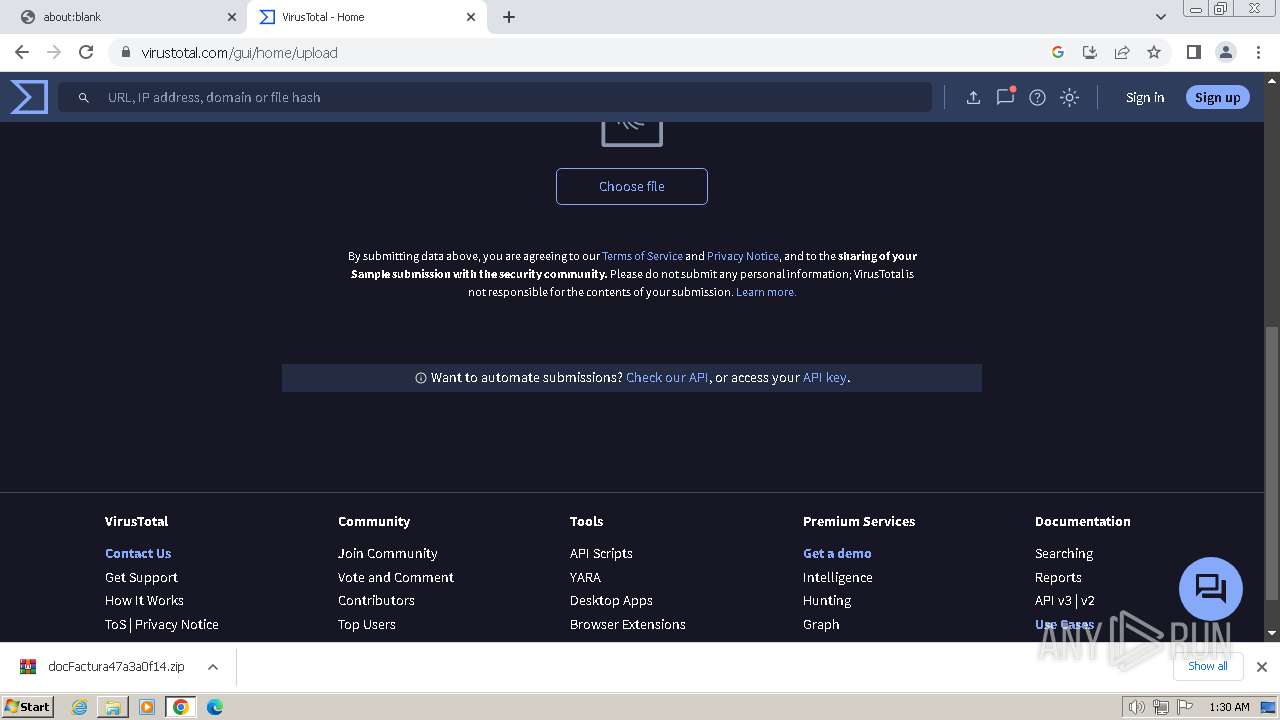Click the share page icon in address bar

click(x=1122, y=52)
